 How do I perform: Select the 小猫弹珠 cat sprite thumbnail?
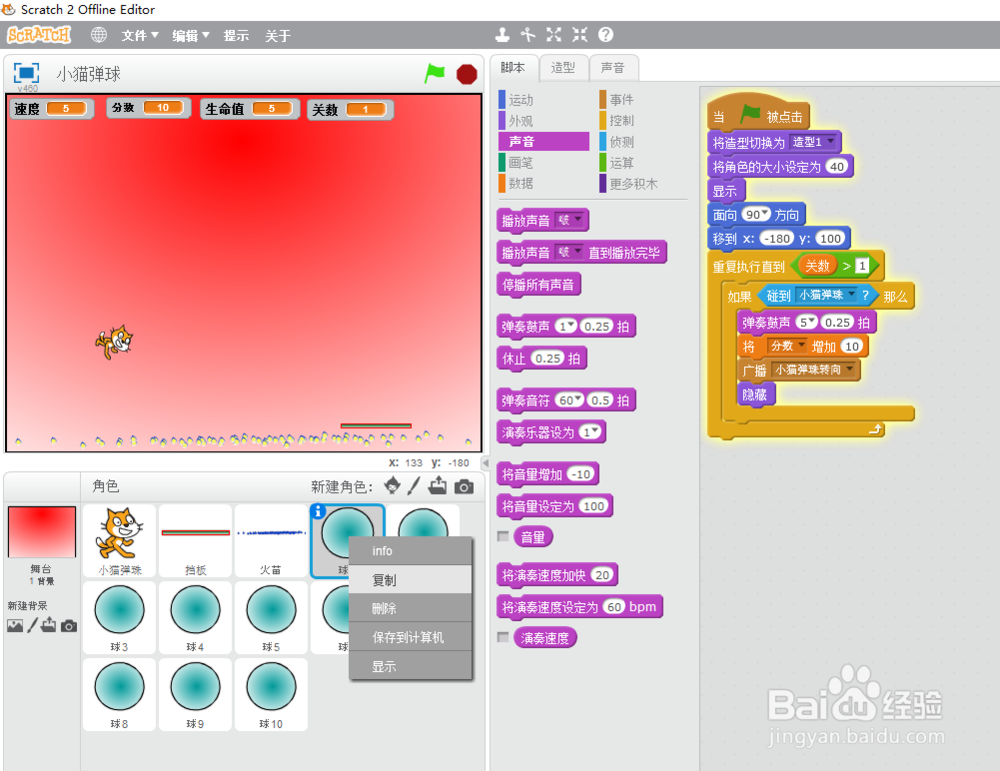click(x=119, y=541)
